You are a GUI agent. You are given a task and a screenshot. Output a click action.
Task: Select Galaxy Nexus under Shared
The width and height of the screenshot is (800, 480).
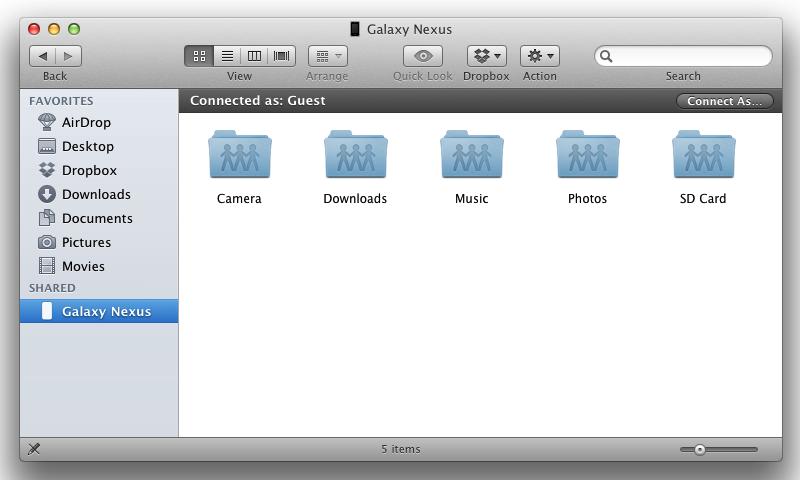(x=99, y=311)
